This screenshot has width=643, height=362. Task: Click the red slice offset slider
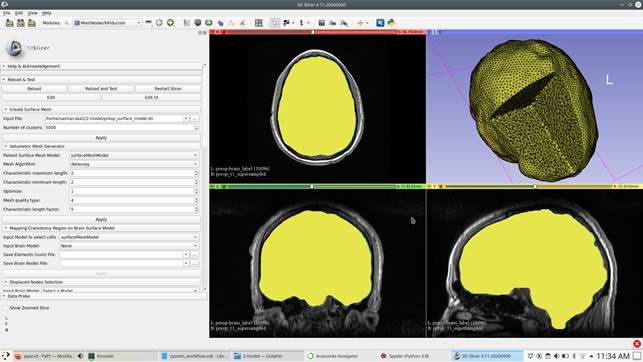click(312, 32)
